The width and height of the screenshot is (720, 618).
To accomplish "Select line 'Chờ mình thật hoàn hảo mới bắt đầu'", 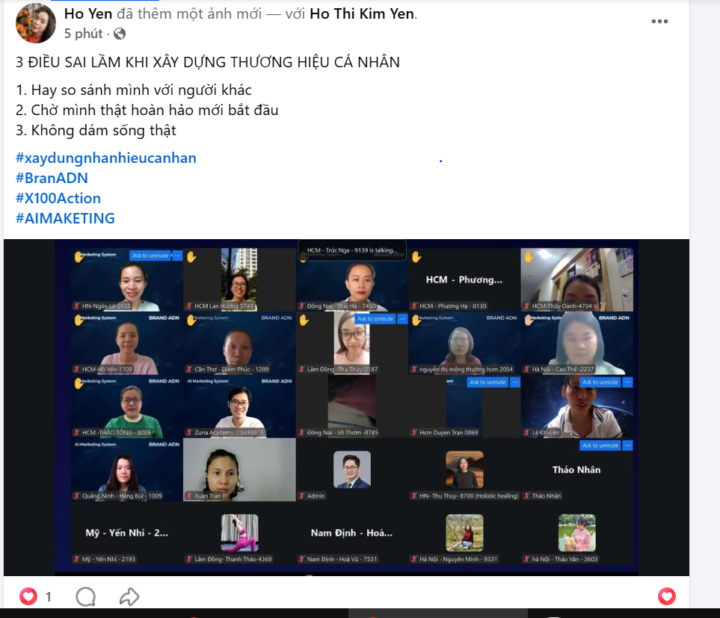I will [x=155, y=110].
